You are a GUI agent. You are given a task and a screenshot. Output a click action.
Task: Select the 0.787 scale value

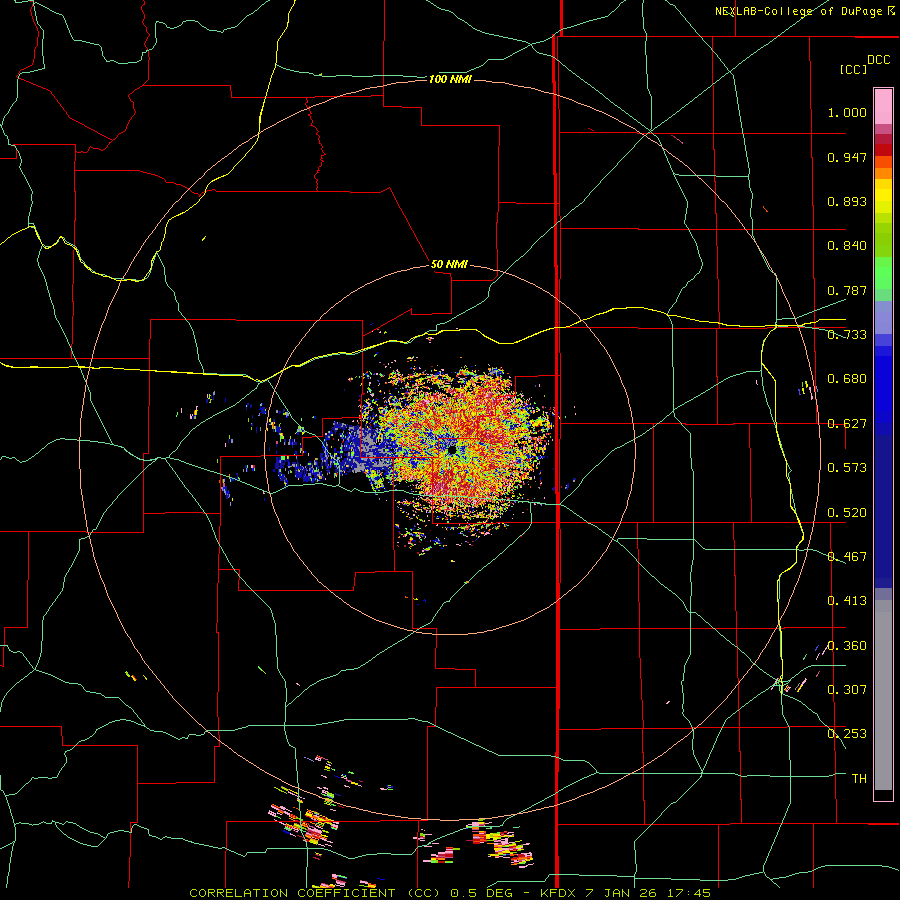[x=847, y=290]
